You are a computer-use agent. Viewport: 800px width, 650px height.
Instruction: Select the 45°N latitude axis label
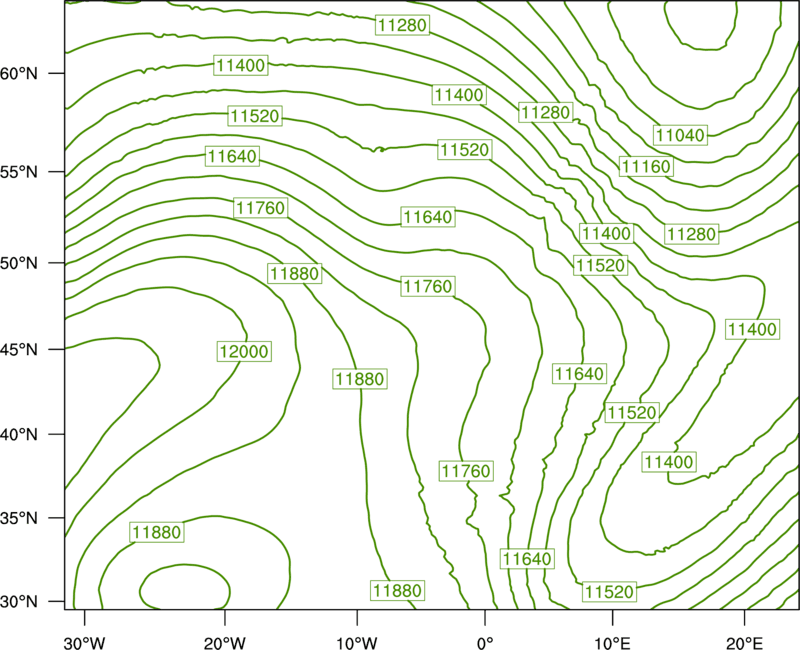coord(19,349)
